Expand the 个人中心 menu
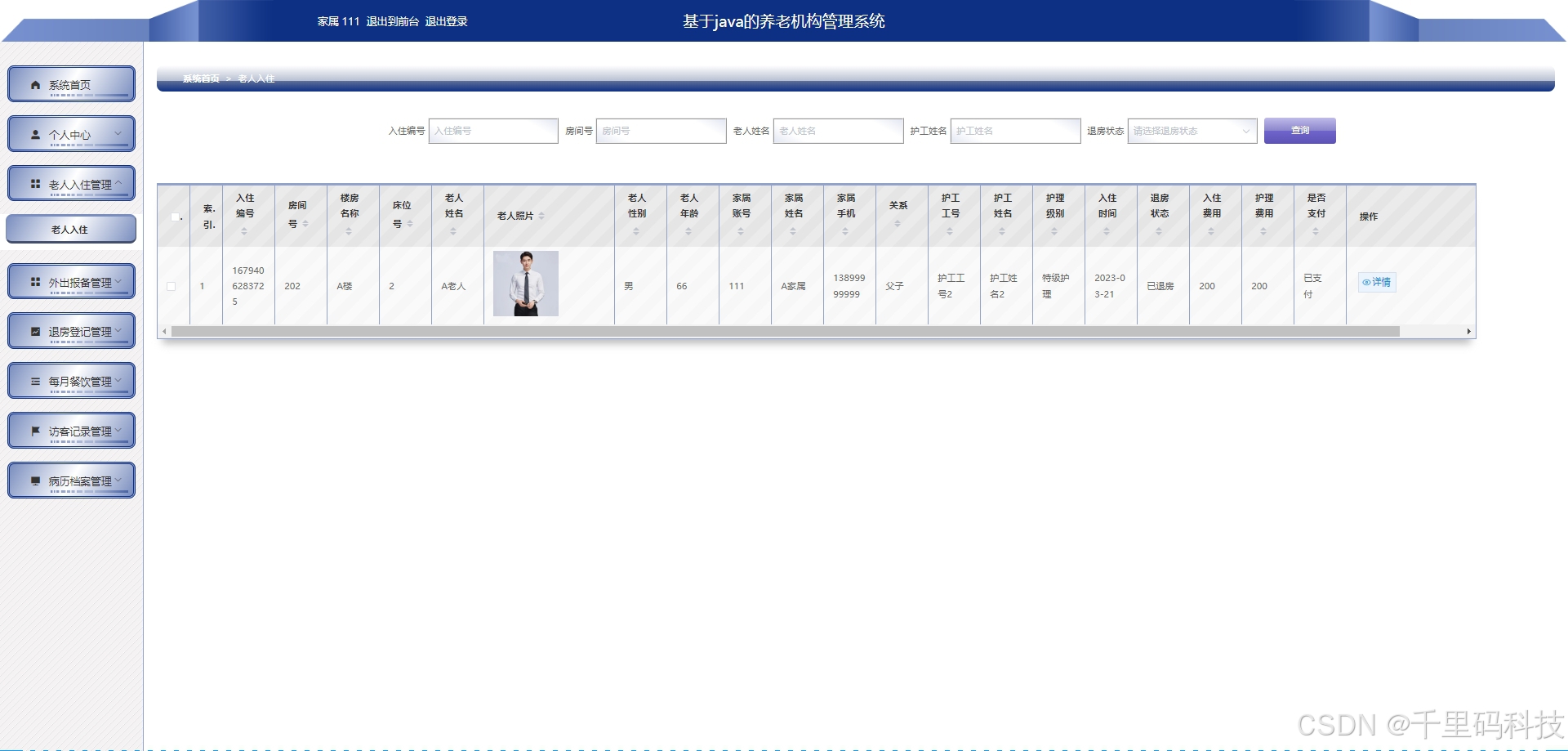 (71, 134)
